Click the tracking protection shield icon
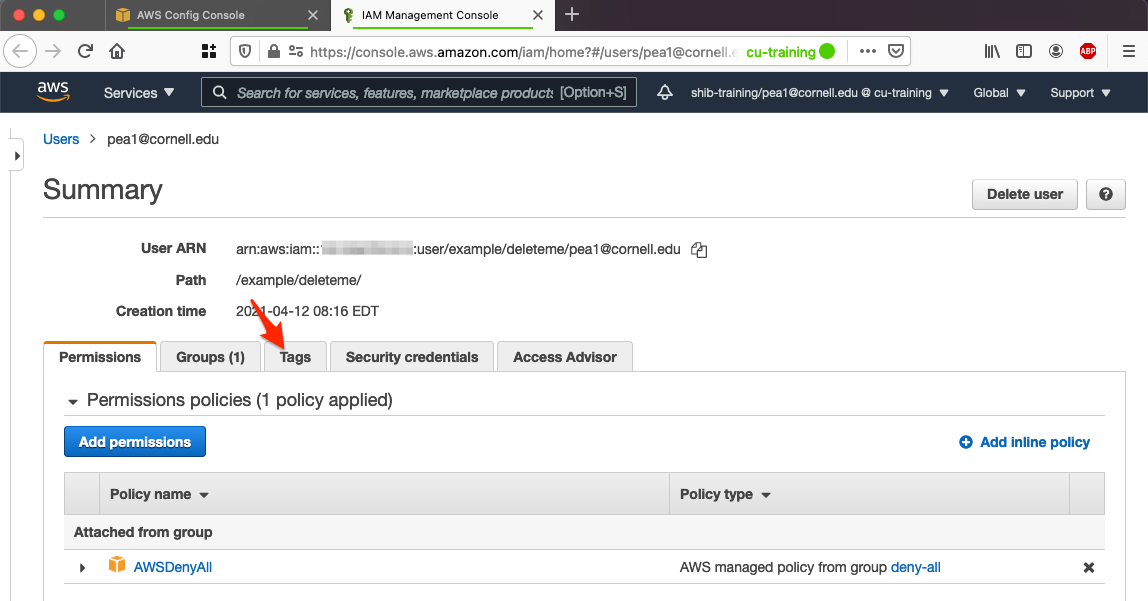This screenshot has height=601, width=1148. tap(245, 51)
